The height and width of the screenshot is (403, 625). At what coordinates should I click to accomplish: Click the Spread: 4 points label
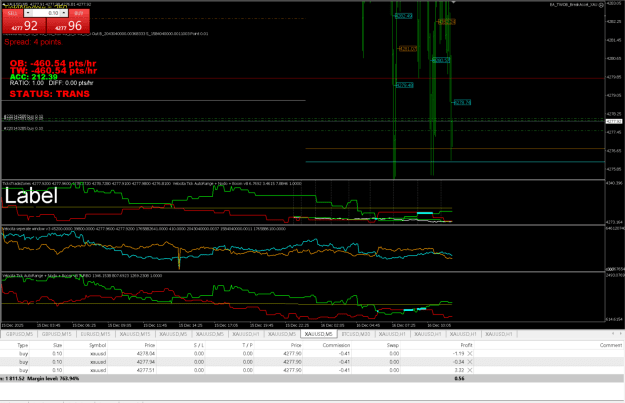click(x=33, y=42)
